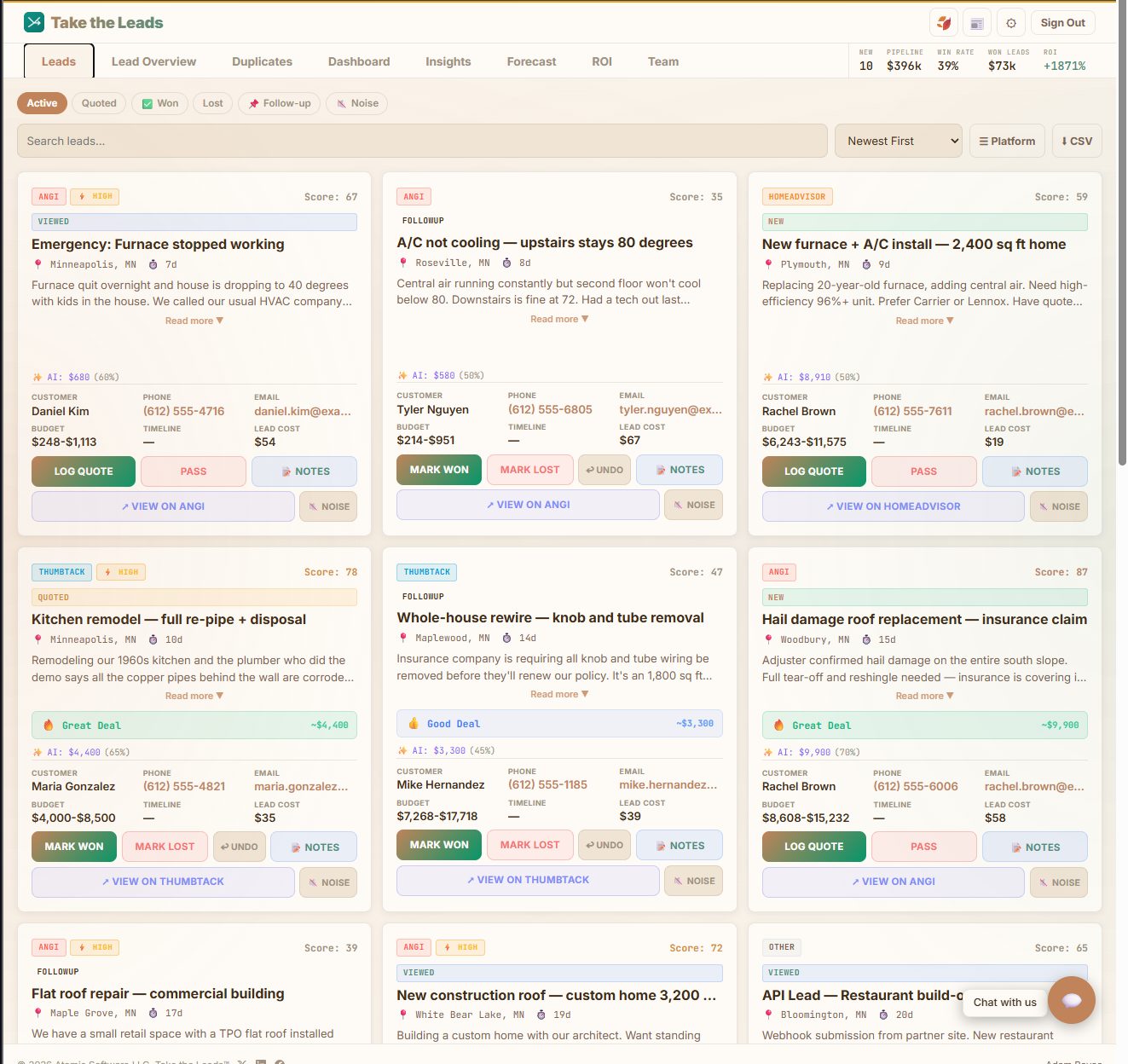Open settings via the gear icon
Screen dimensions: 1128x1064
tap(1011, 23)
